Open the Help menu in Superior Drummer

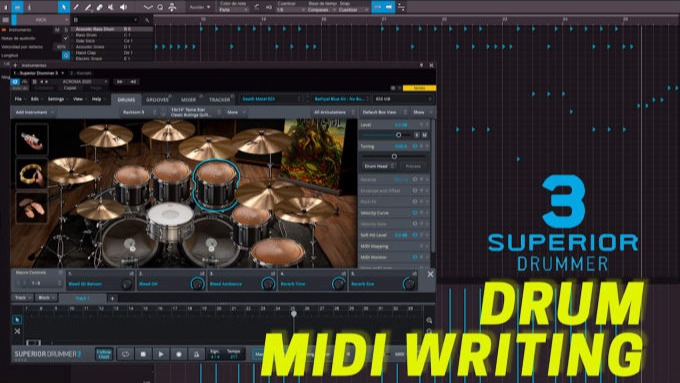(x=97, y=99)
